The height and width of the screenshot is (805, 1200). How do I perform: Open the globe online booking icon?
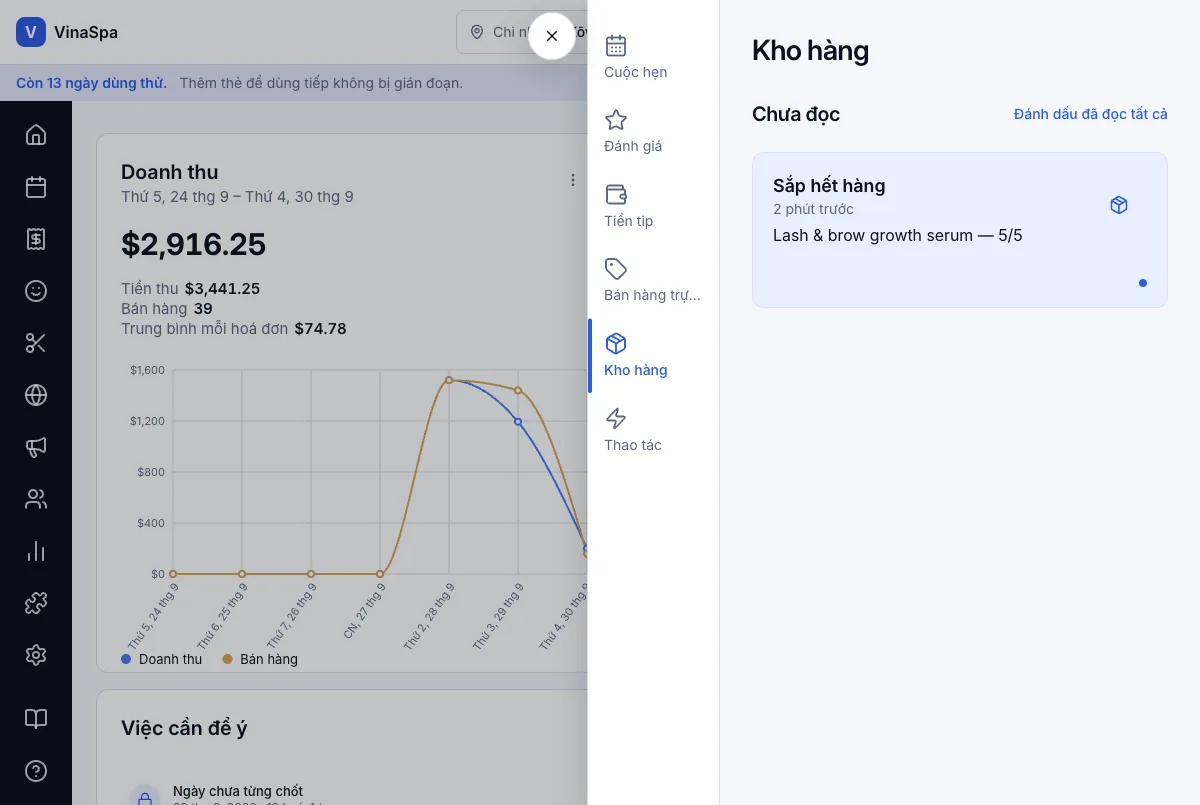click(36, 395)
